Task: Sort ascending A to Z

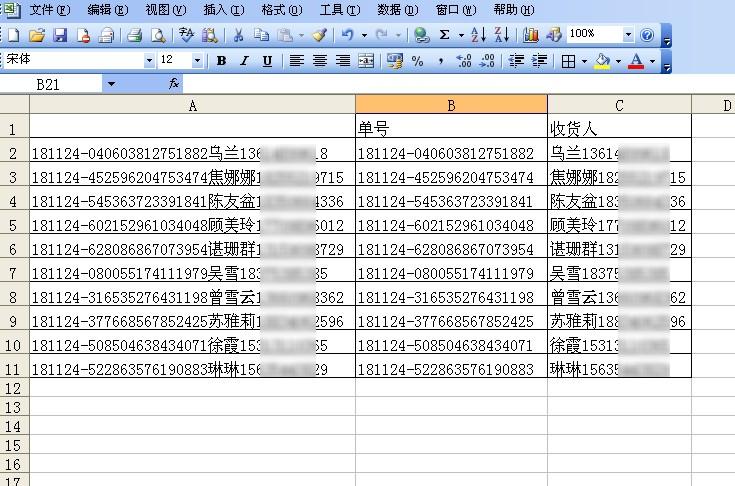Action: coord(478,35)
